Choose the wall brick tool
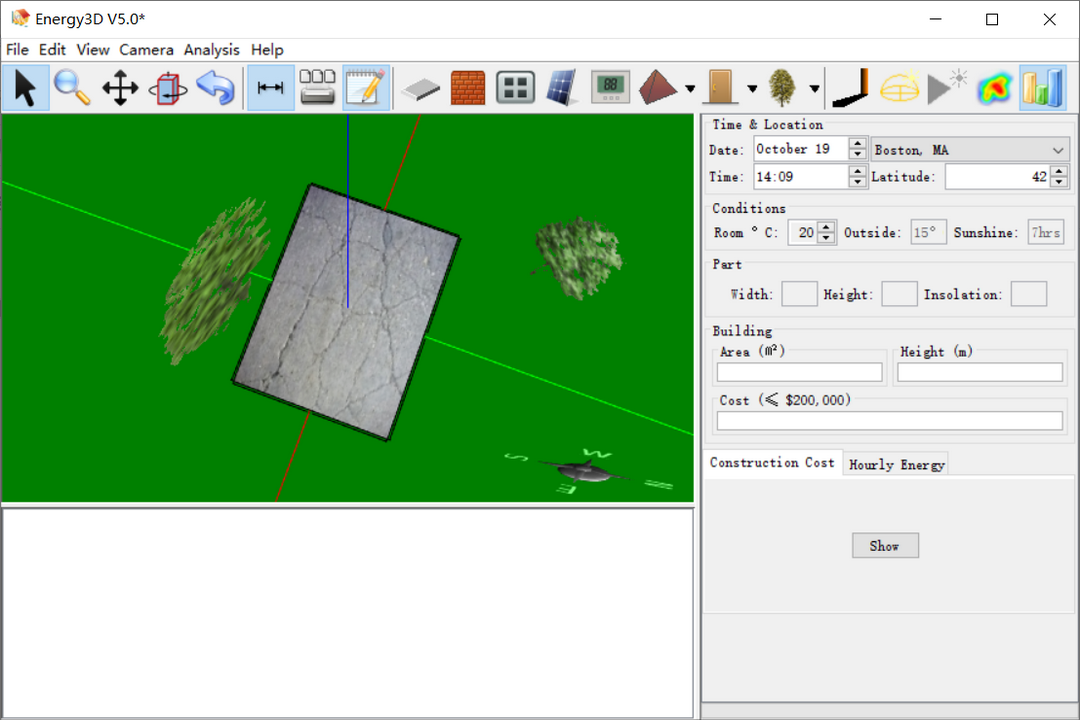 tap(467, 88)
